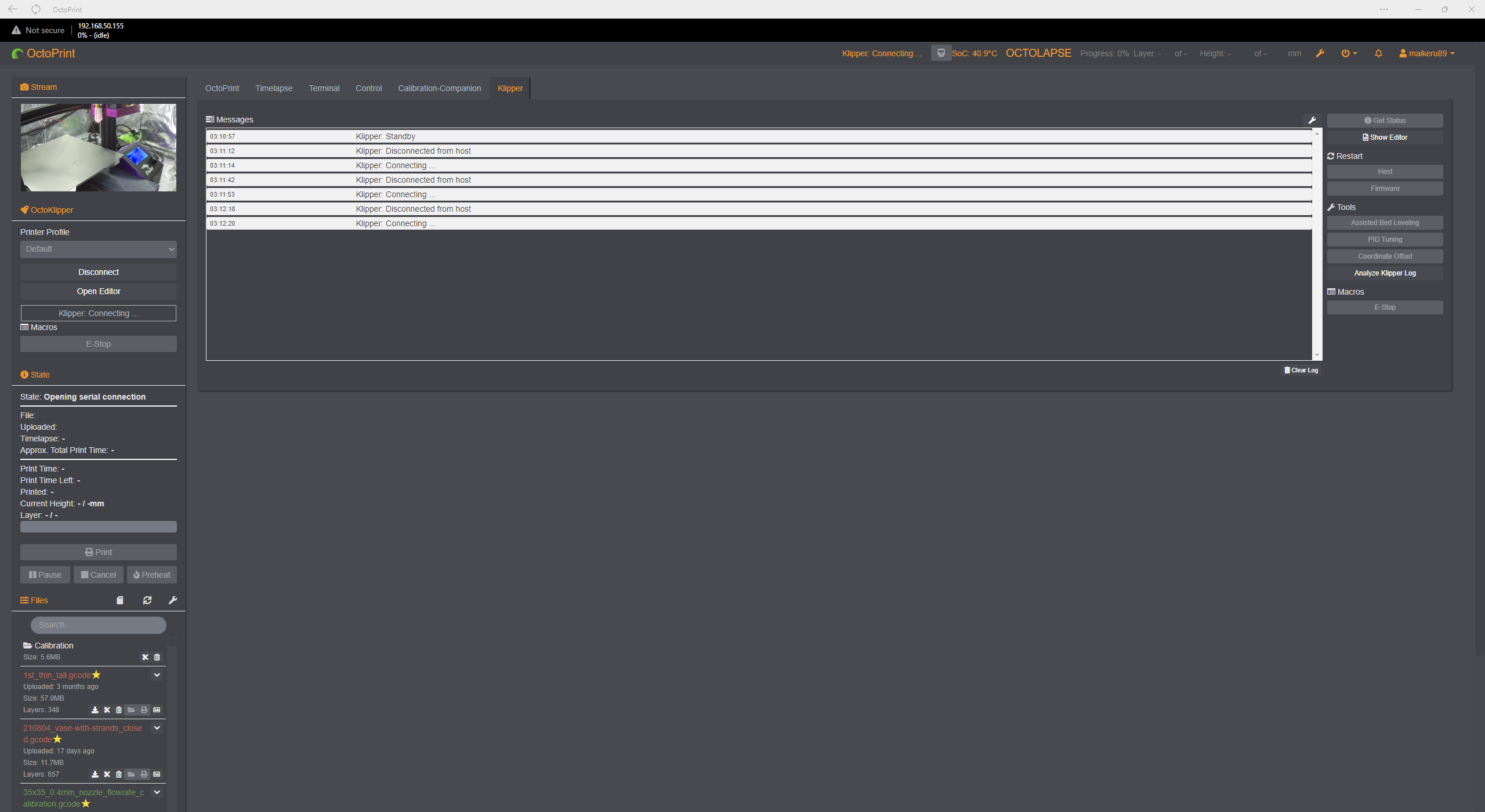Open the system power menu icon
This screenshot has height=812, width=1485.
[x=1347, y=53]
